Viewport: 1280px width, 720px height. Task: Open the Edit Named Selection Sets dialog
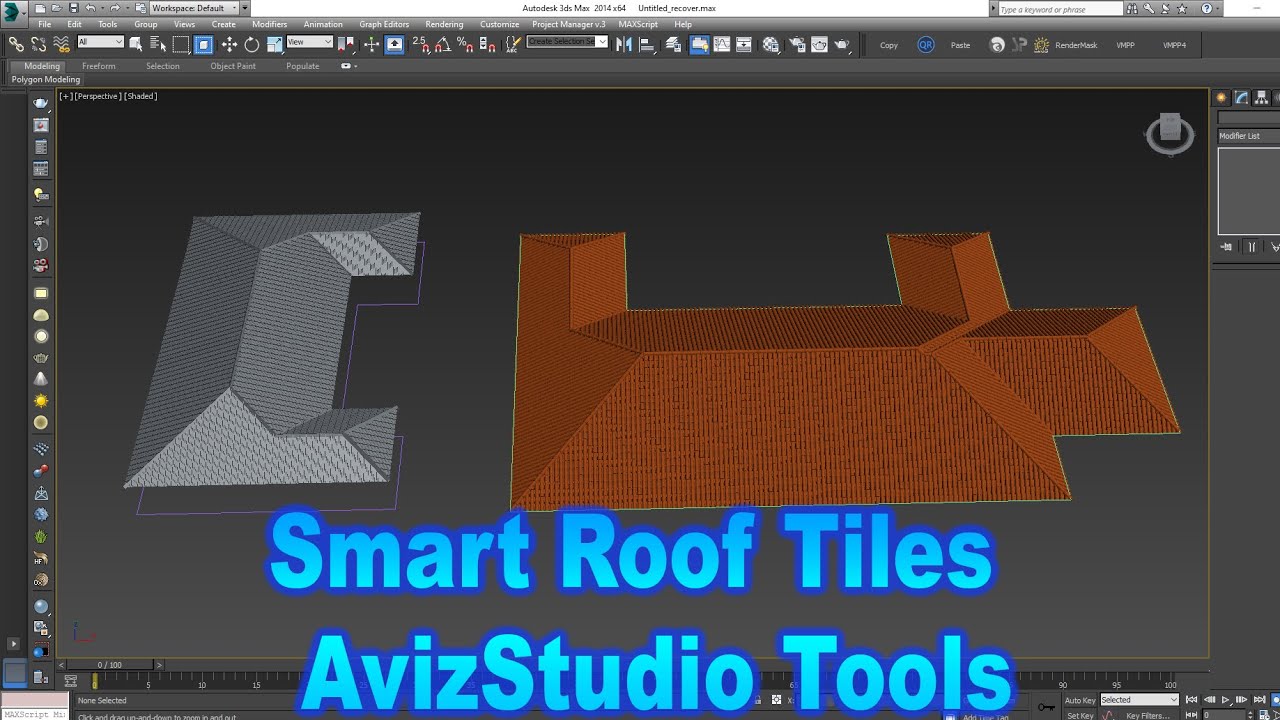[x=513, y=44]
